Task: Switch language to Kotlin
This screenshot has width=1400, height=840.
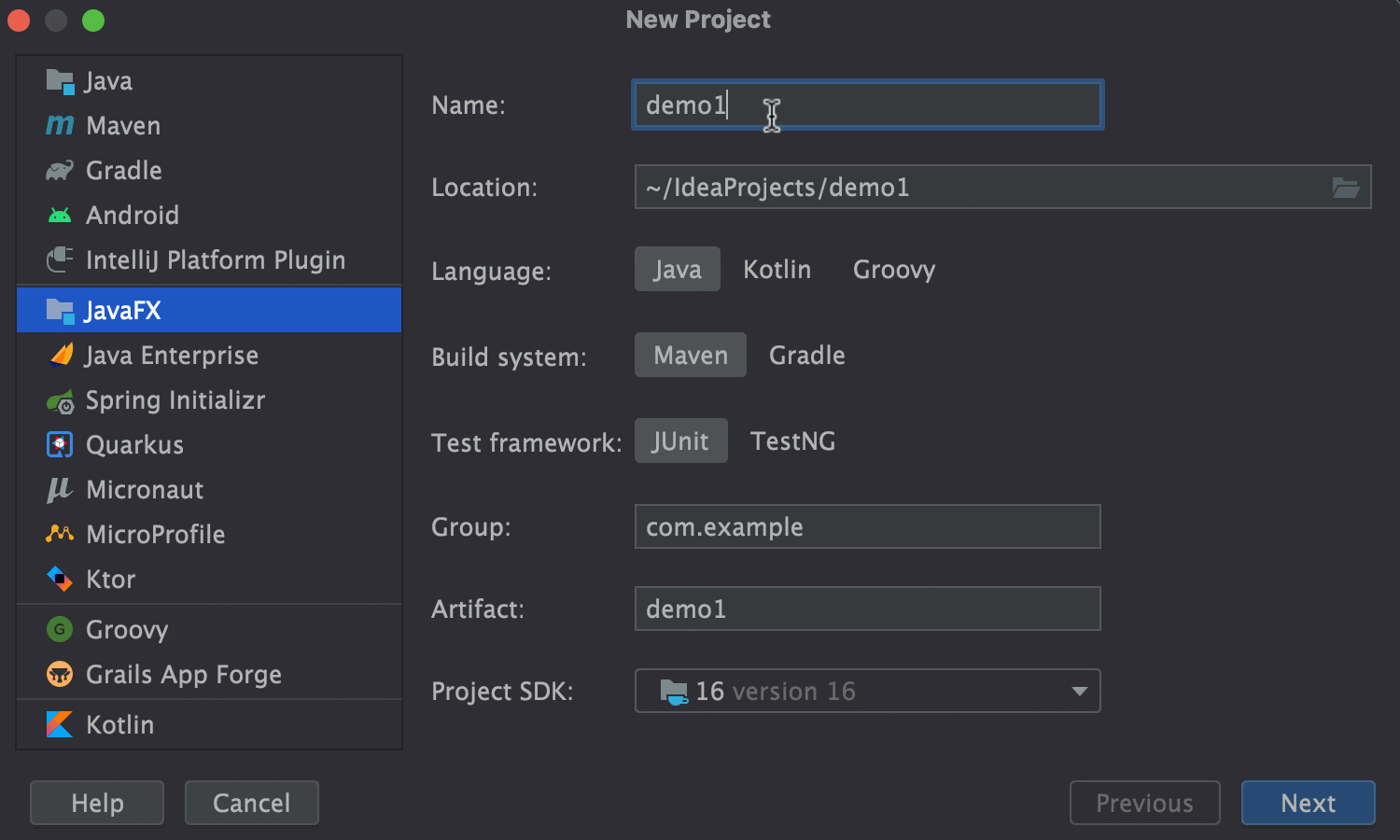Action: coord(777,270)
